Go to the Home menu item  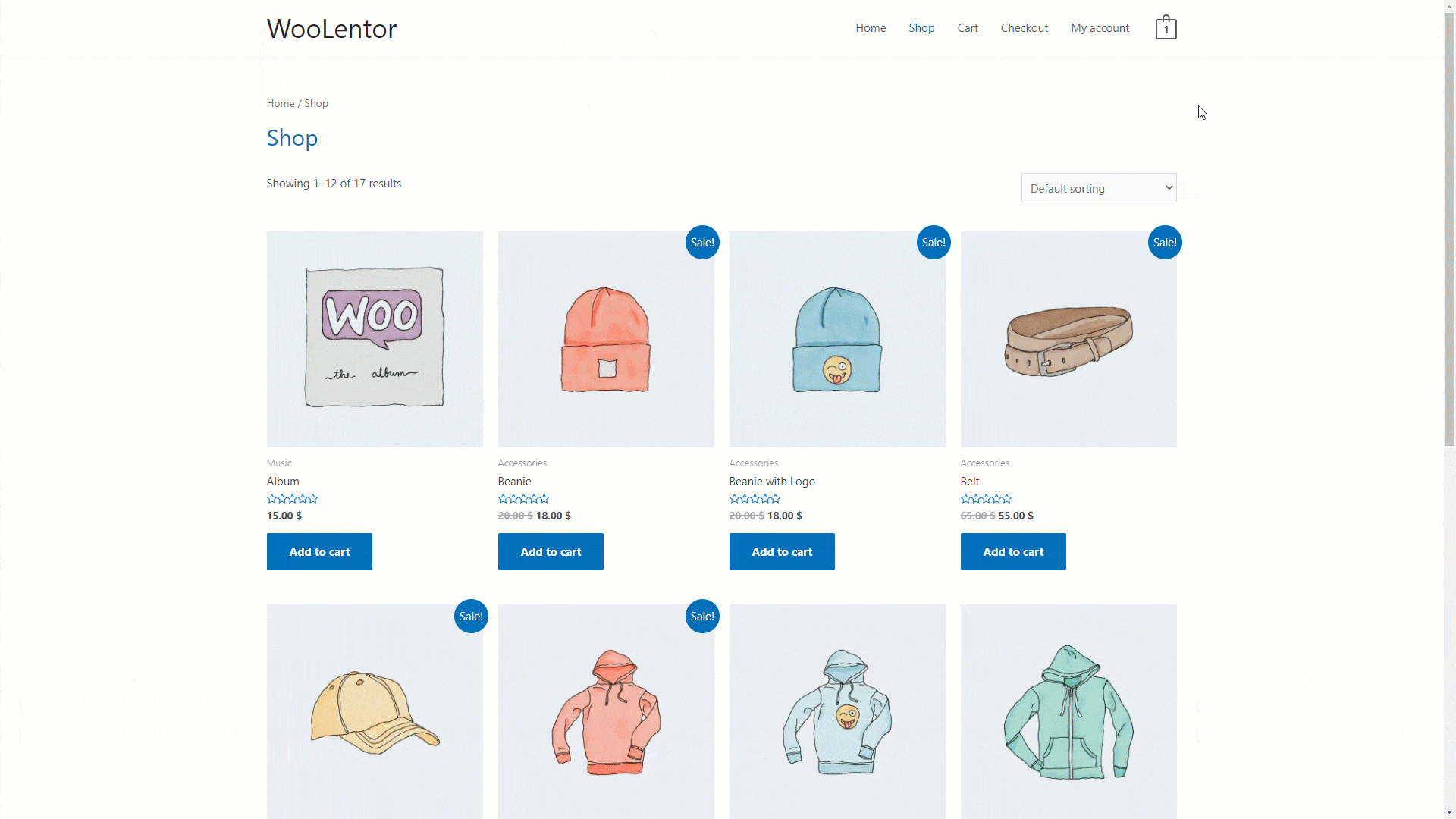[871, 28]
